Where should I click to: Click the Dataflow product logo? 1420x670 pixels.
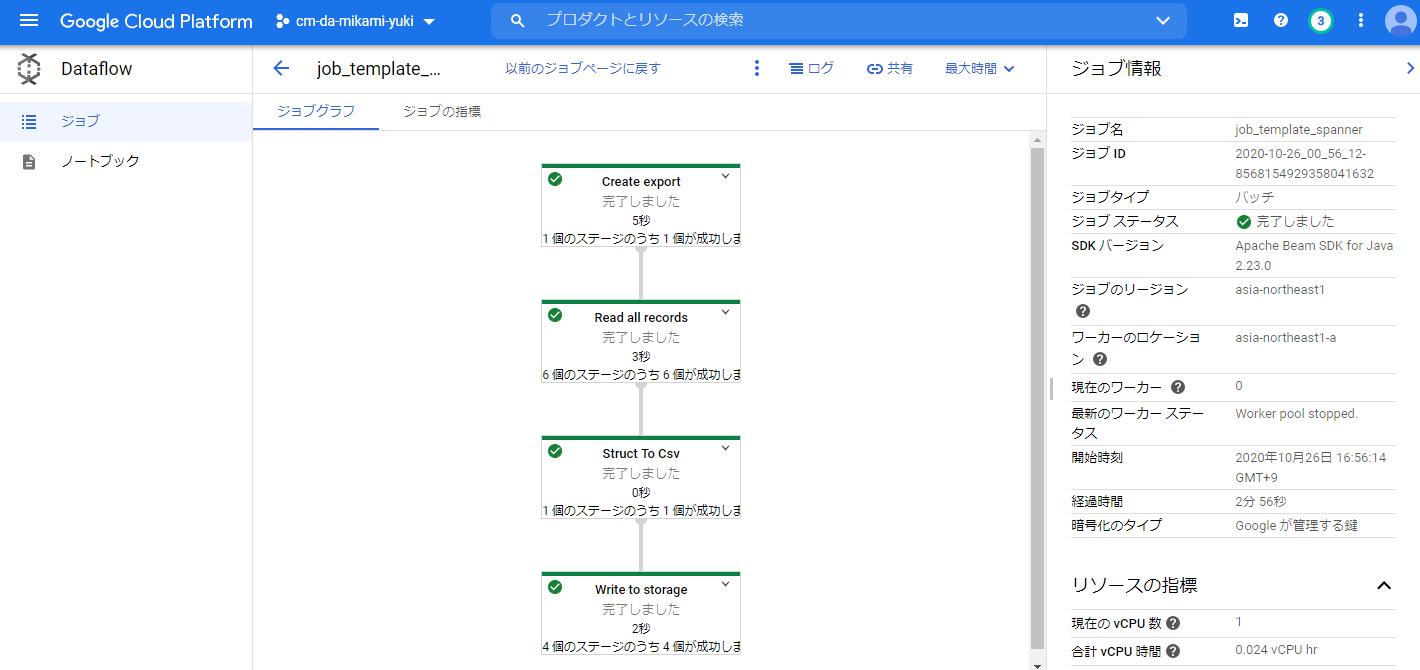pyautogui.click(x=28, y=68)
